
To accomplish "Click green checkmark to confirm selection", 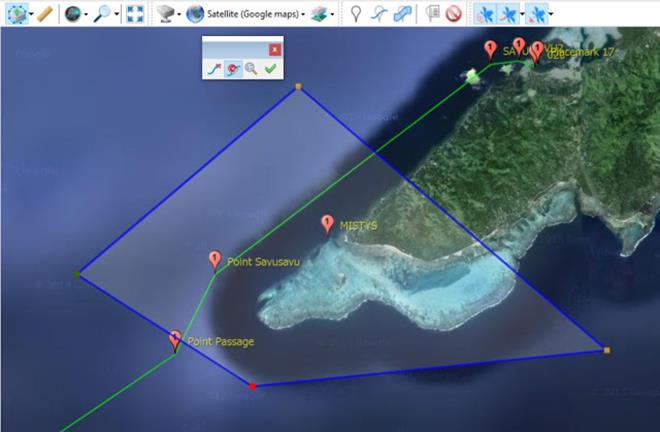I will pyautogui.click(x=270, y=69).
